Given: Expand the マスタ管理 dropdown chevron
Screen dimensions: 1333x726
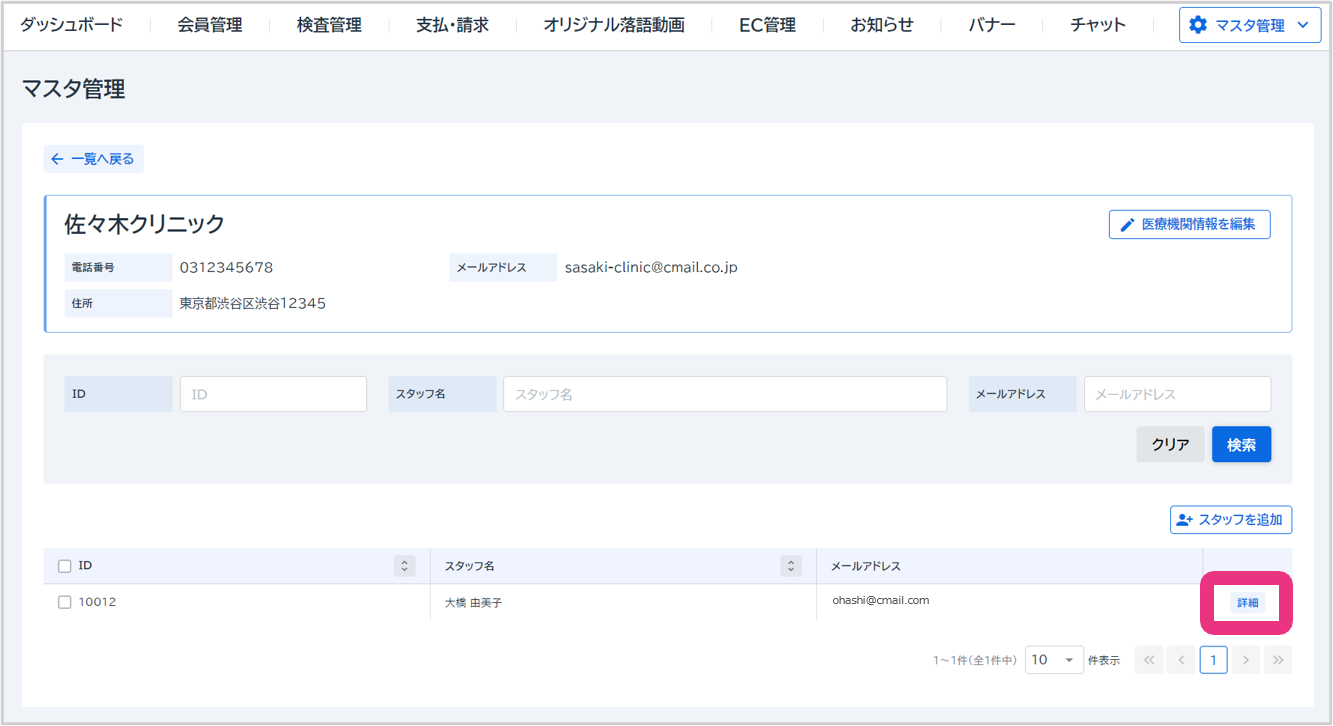Looking at the screenshot, I should click(x=1301, y=25).
